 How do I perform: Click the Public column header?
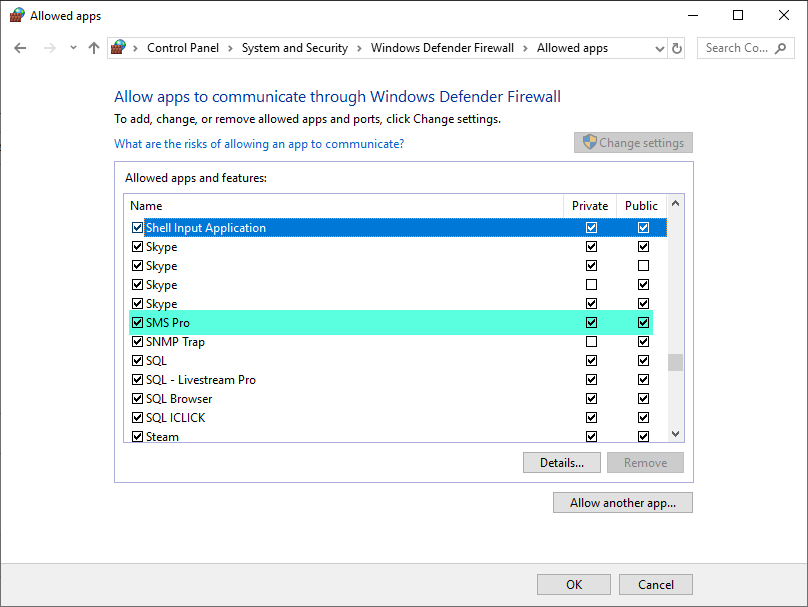click(642, 206)
